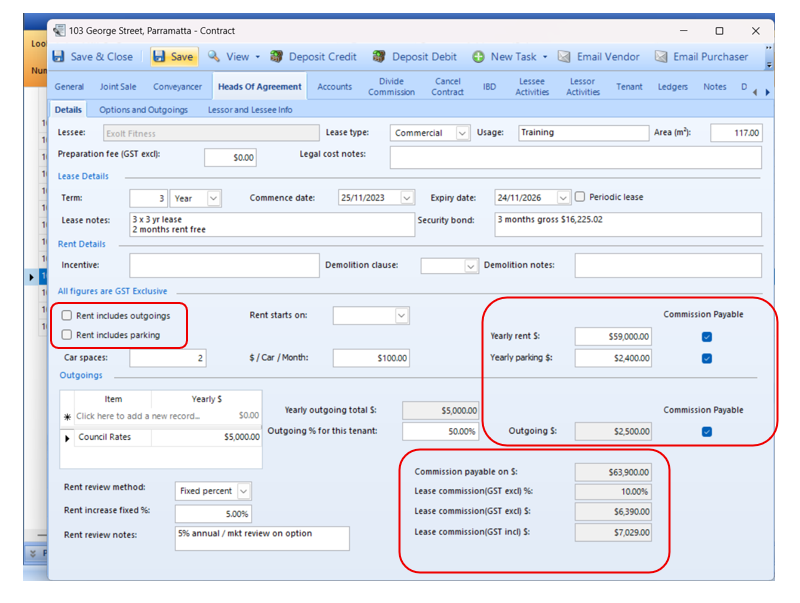Screen dimensions: 800x603
Task: Open the Notes tab
Action: (x=715, y=87)
